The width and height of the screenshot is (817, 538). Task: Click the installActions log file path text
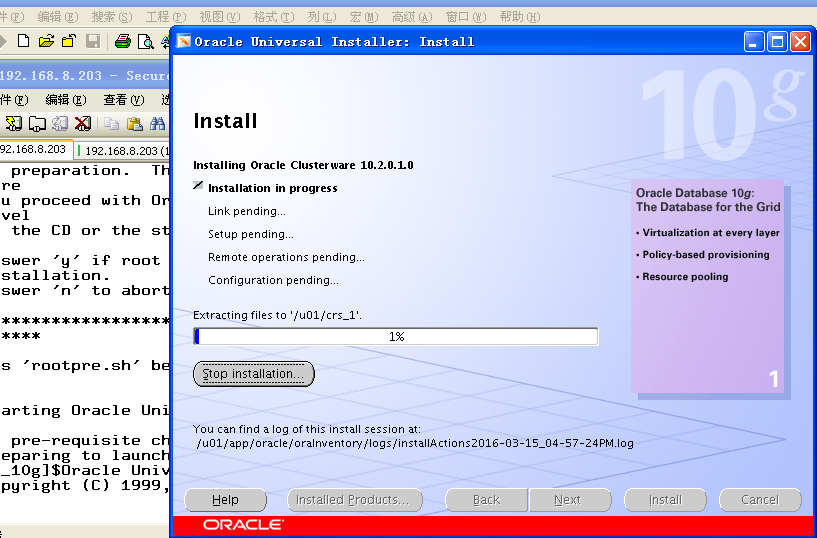(415, 444)
